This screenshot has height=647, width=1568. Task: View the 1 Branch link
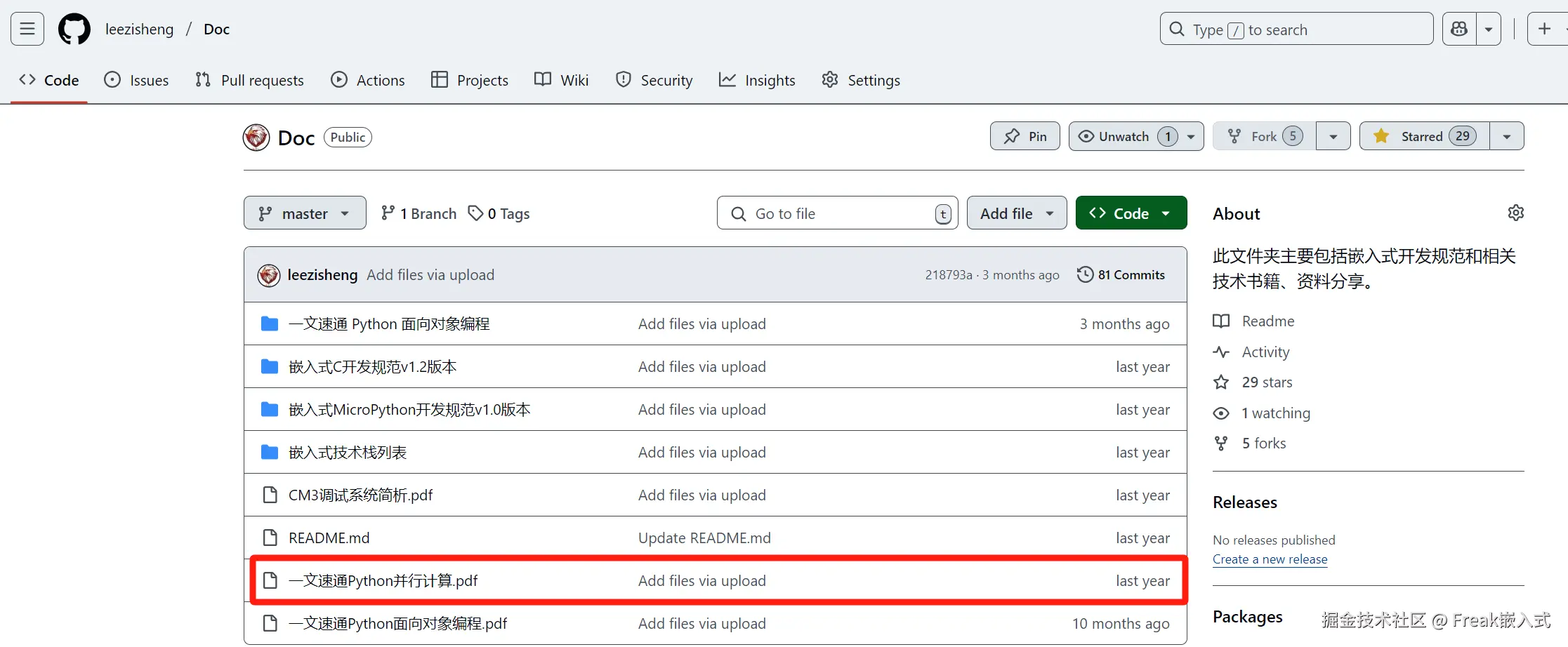tap(419, 213)
